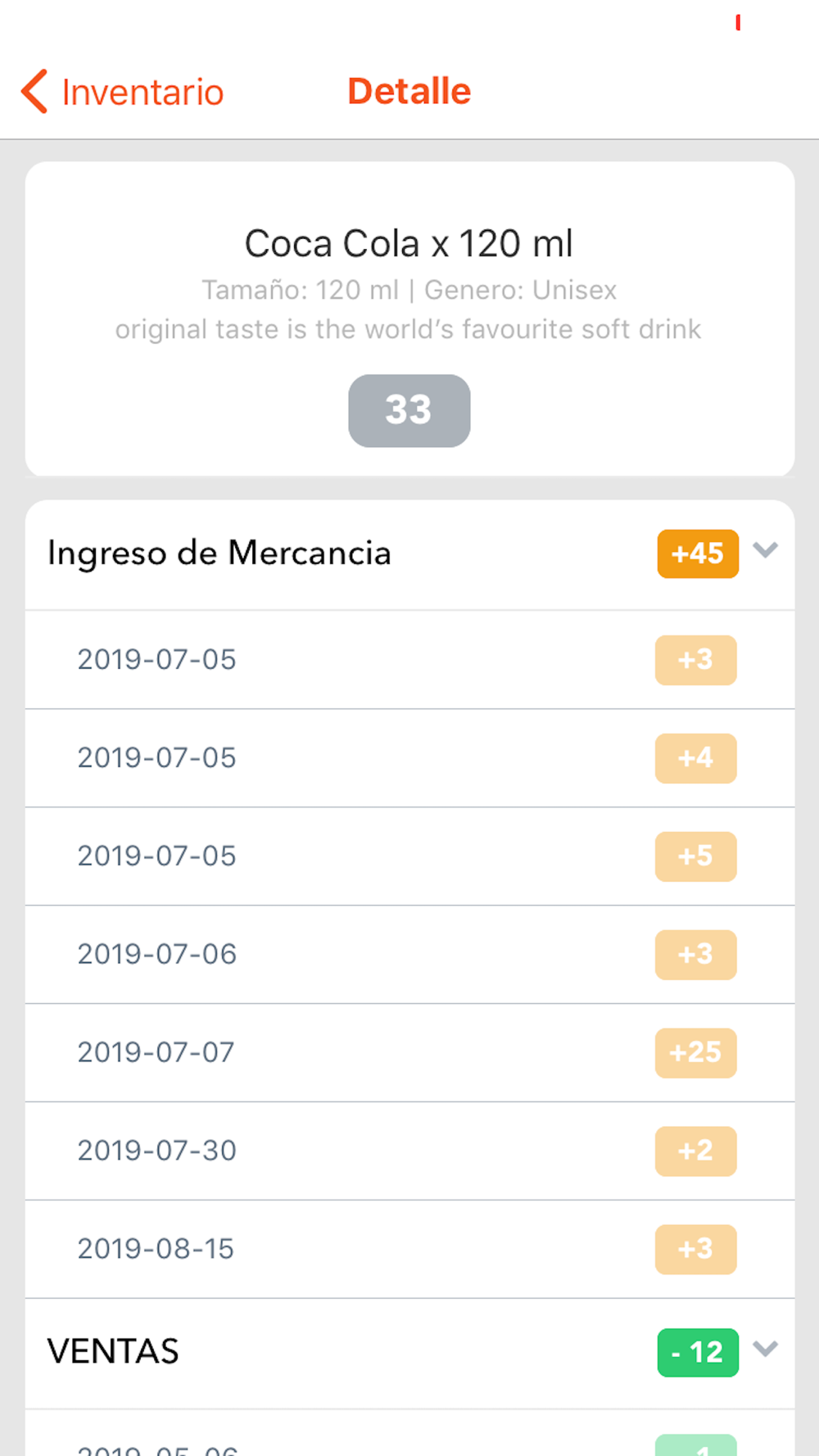Tap the +25 quantity badge
Image resolution: width=819 pixels, height=1456 pixels.
[695, 1052]
